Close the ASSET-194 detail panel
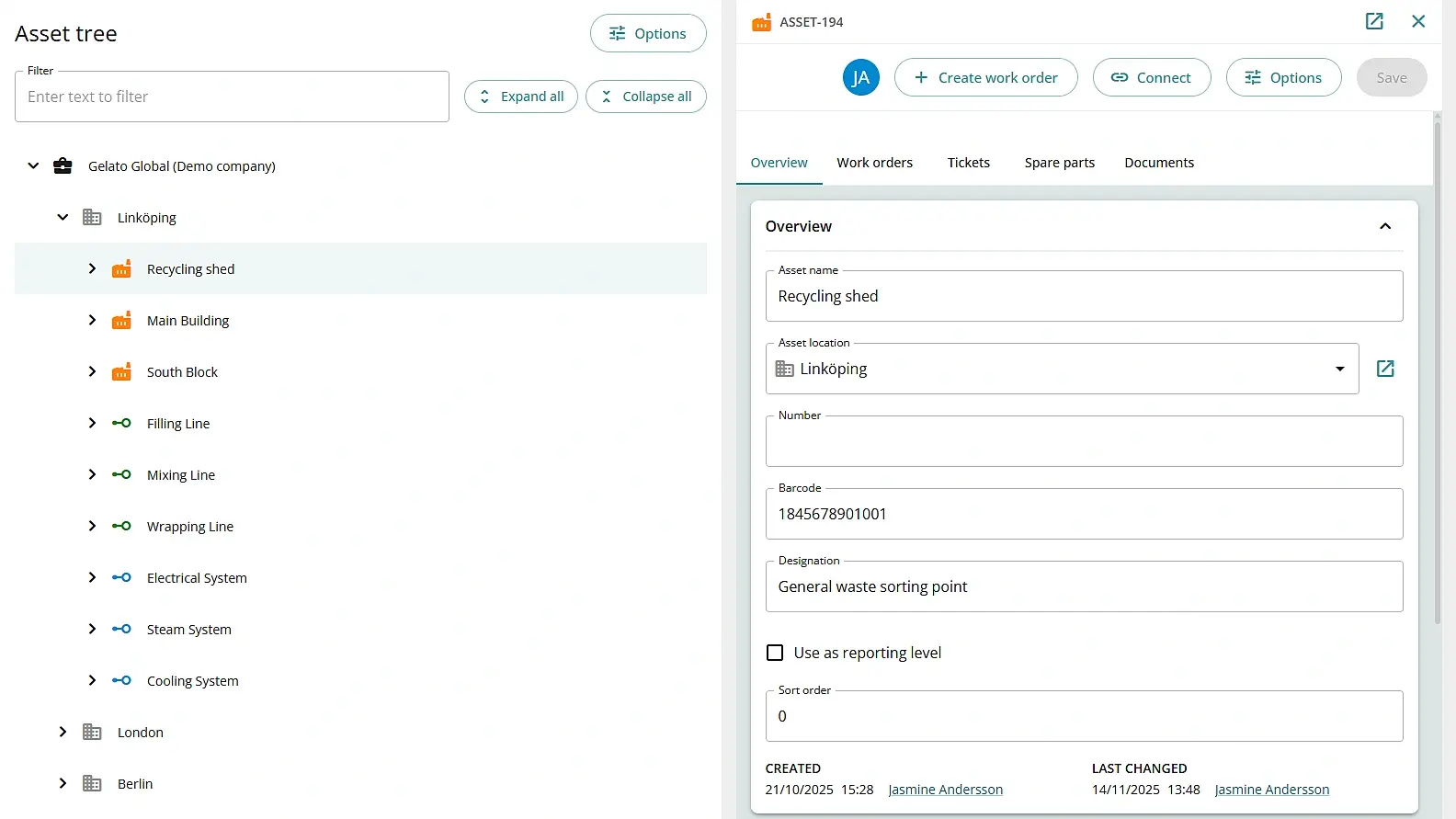 pyautogui.click(x=1418, y=21)
